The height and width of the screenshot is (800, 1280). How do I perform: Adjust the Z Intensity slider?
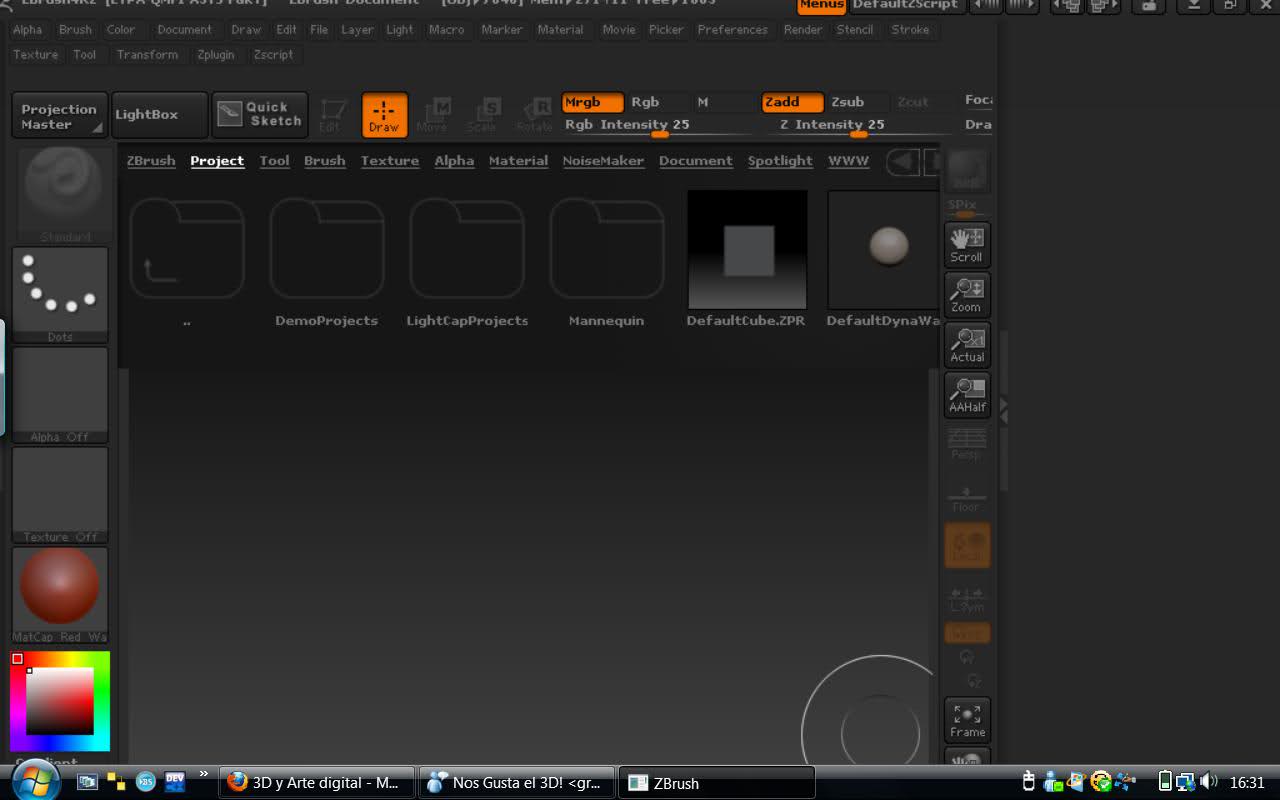[x=857, y=125]
